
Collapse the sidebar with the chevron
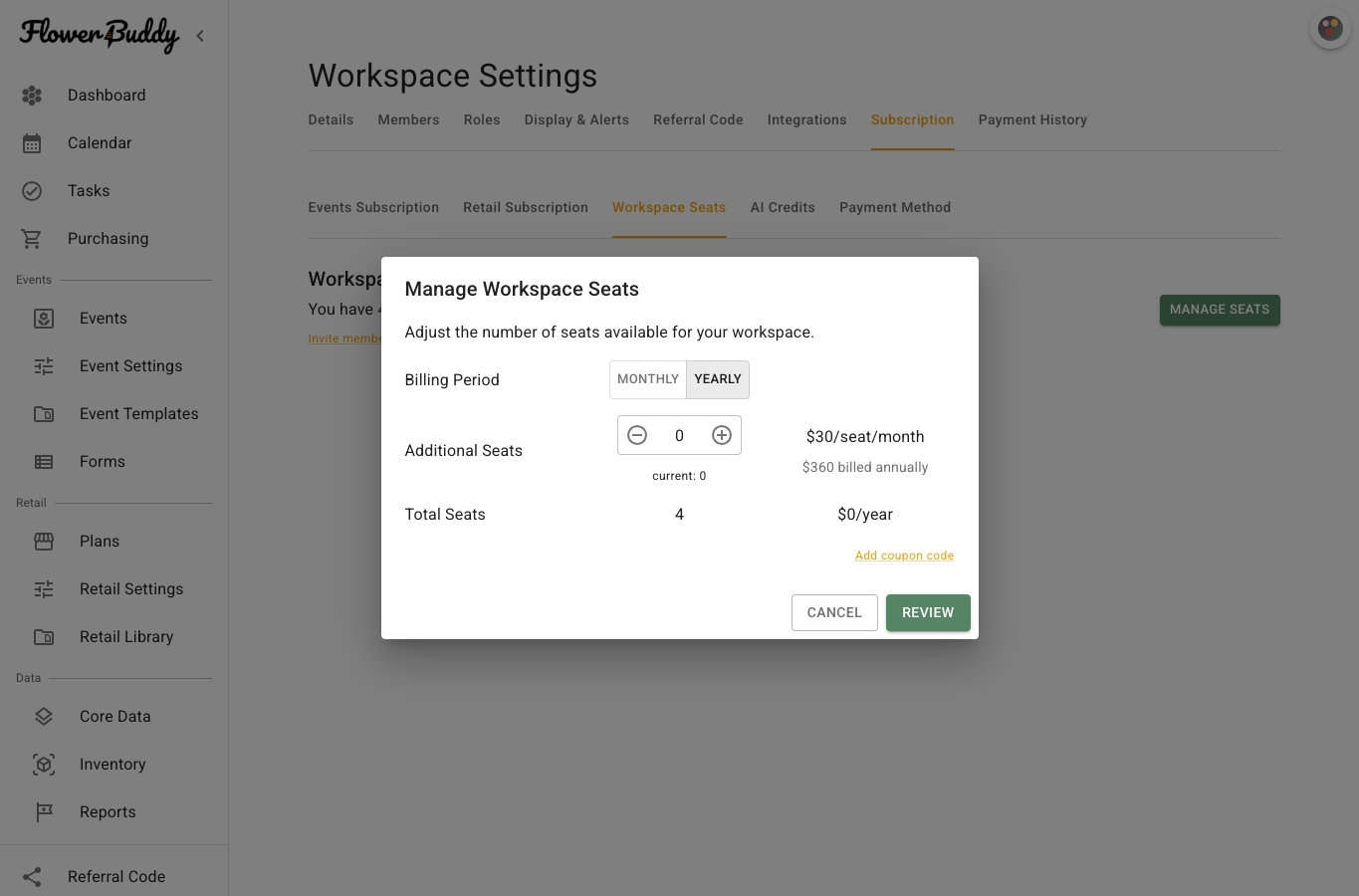pyautogui.click(x=200, y=36)
